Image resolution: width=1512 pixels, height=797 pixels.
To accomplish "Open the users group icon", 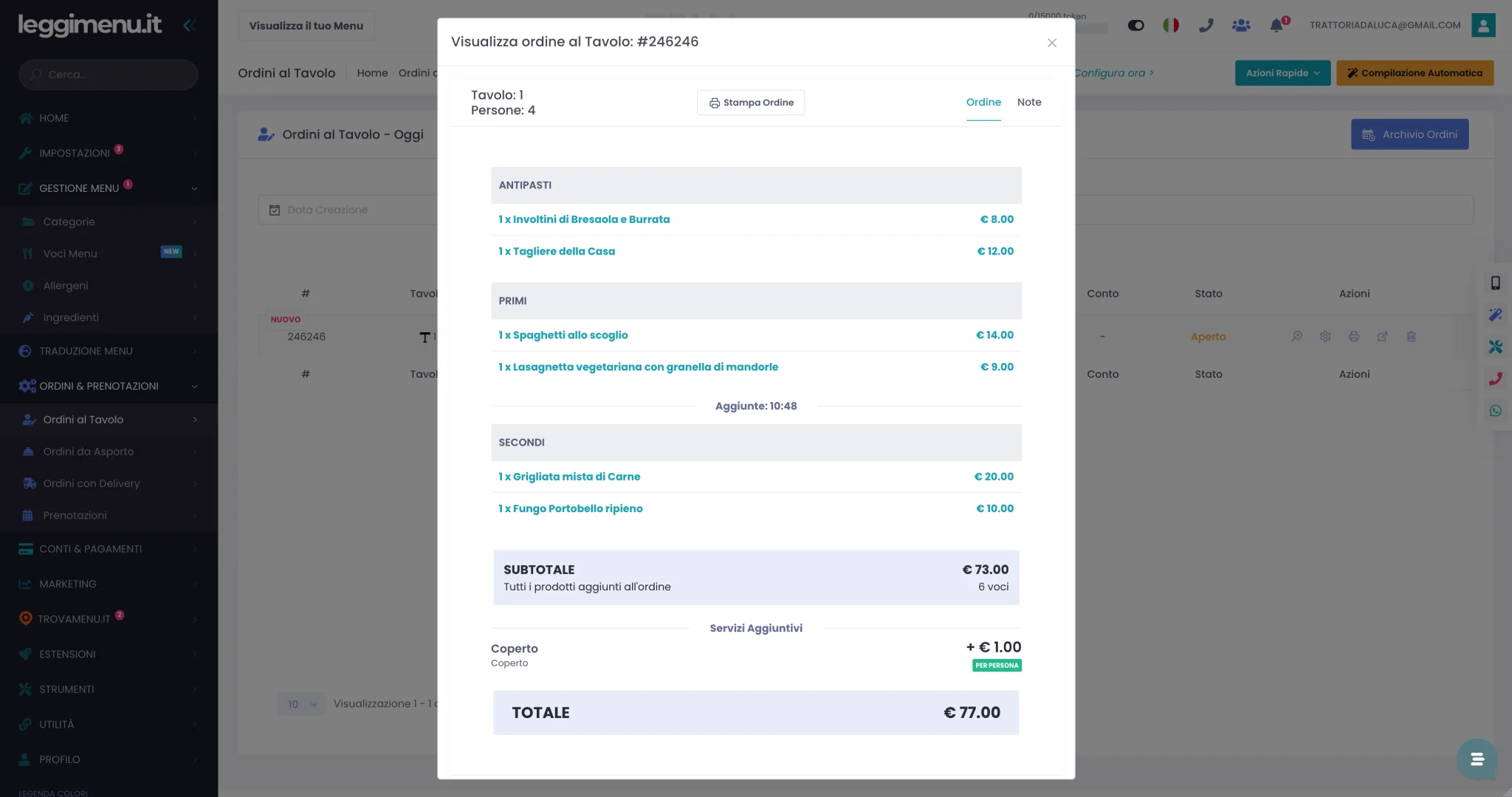I will [1241, 25].
